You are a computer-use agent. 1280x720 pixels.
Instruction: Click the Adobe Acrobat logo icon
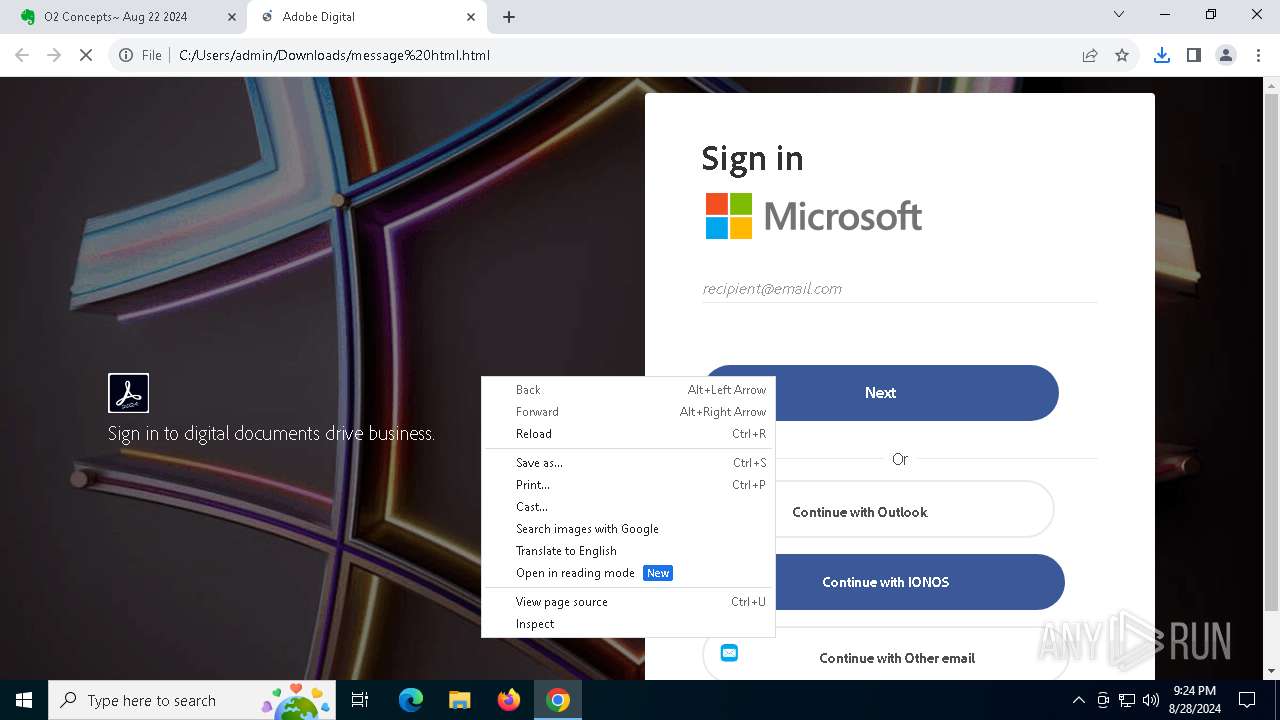(x=128, y=393)
